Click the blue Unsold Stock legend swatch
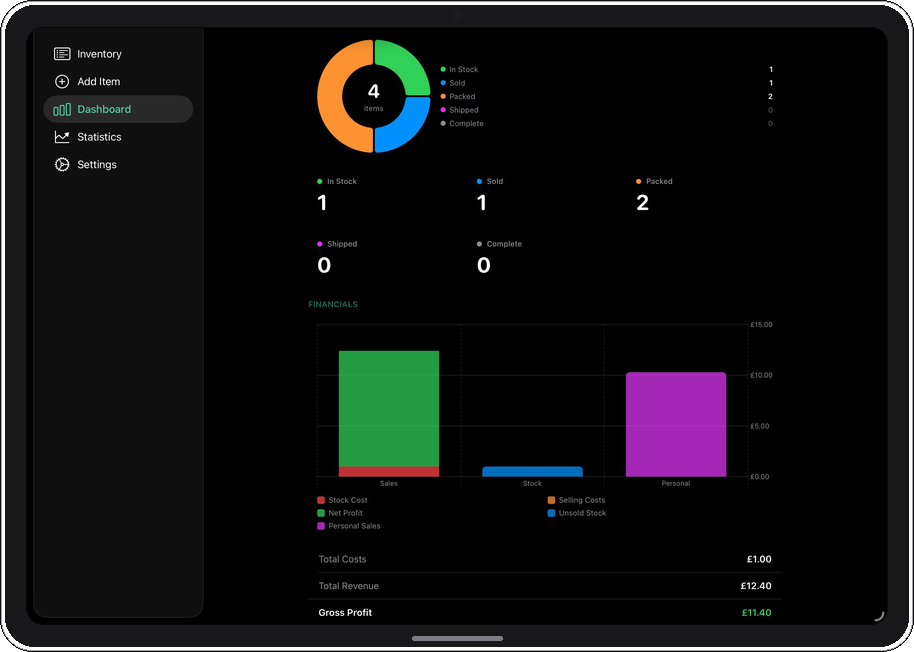This screenshot has height=652, width=914. pyautogui.click(x=551, y=513)
